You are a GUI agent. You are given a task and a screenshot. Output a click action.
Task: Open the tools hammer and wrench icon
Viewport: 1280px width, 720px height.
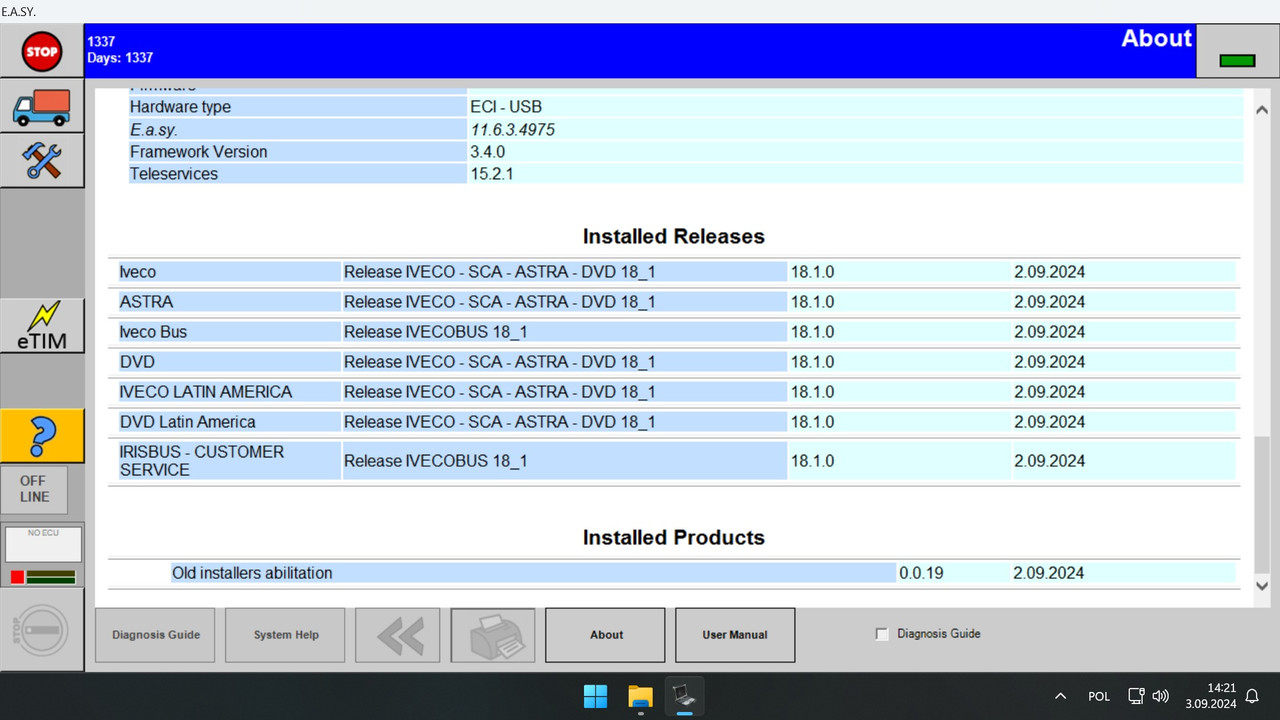pos(42,161)
